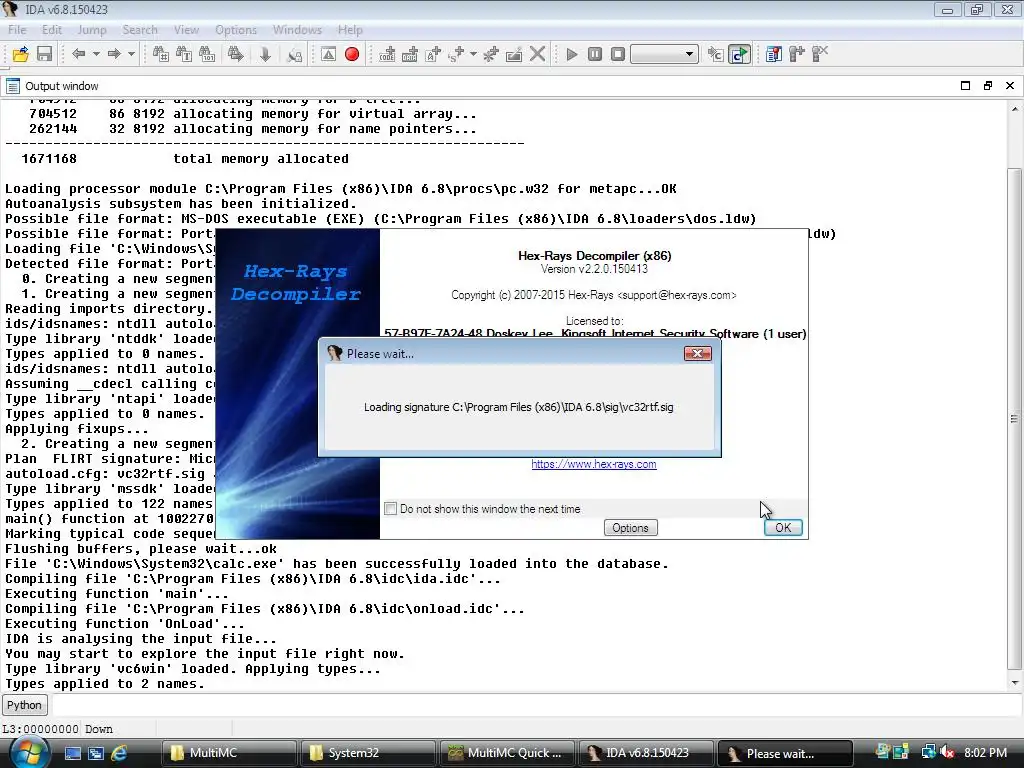Click the cross-reference search icon beside down arrow

pos(295,54)
